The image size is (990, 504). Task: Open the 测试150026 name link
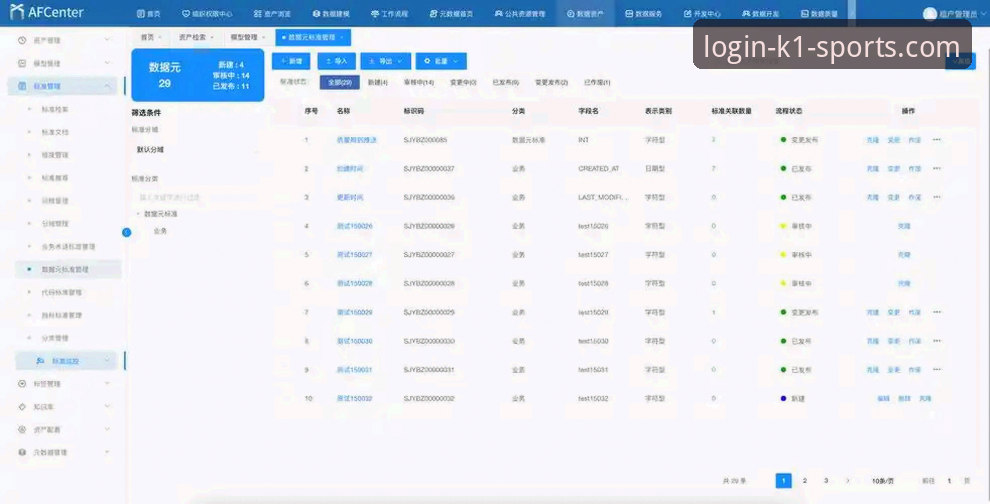tap(354, 226)
